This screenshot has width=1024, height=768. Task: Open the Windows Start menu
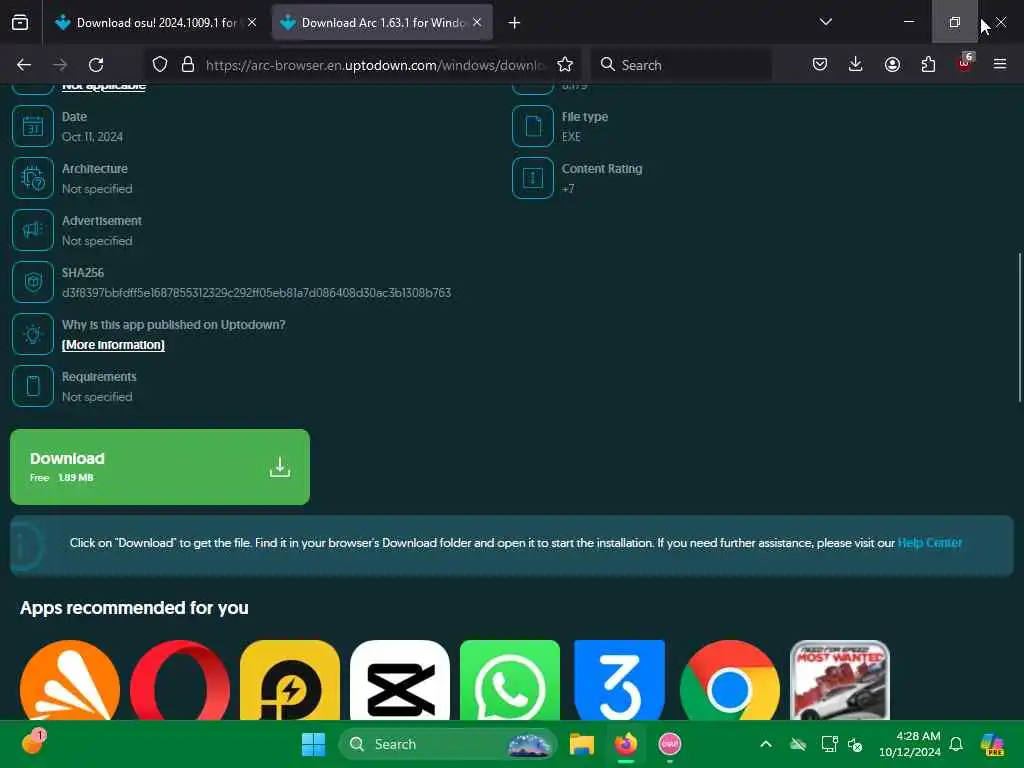313,744
